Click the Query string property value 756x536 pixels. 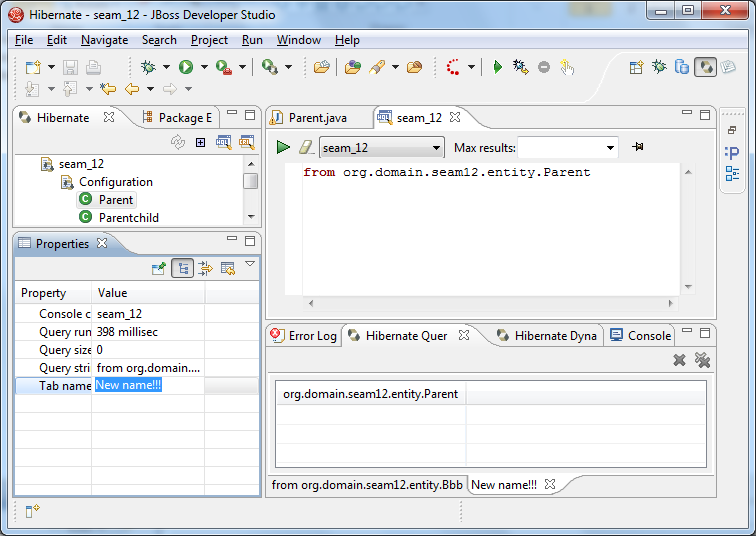coord(148,368)
